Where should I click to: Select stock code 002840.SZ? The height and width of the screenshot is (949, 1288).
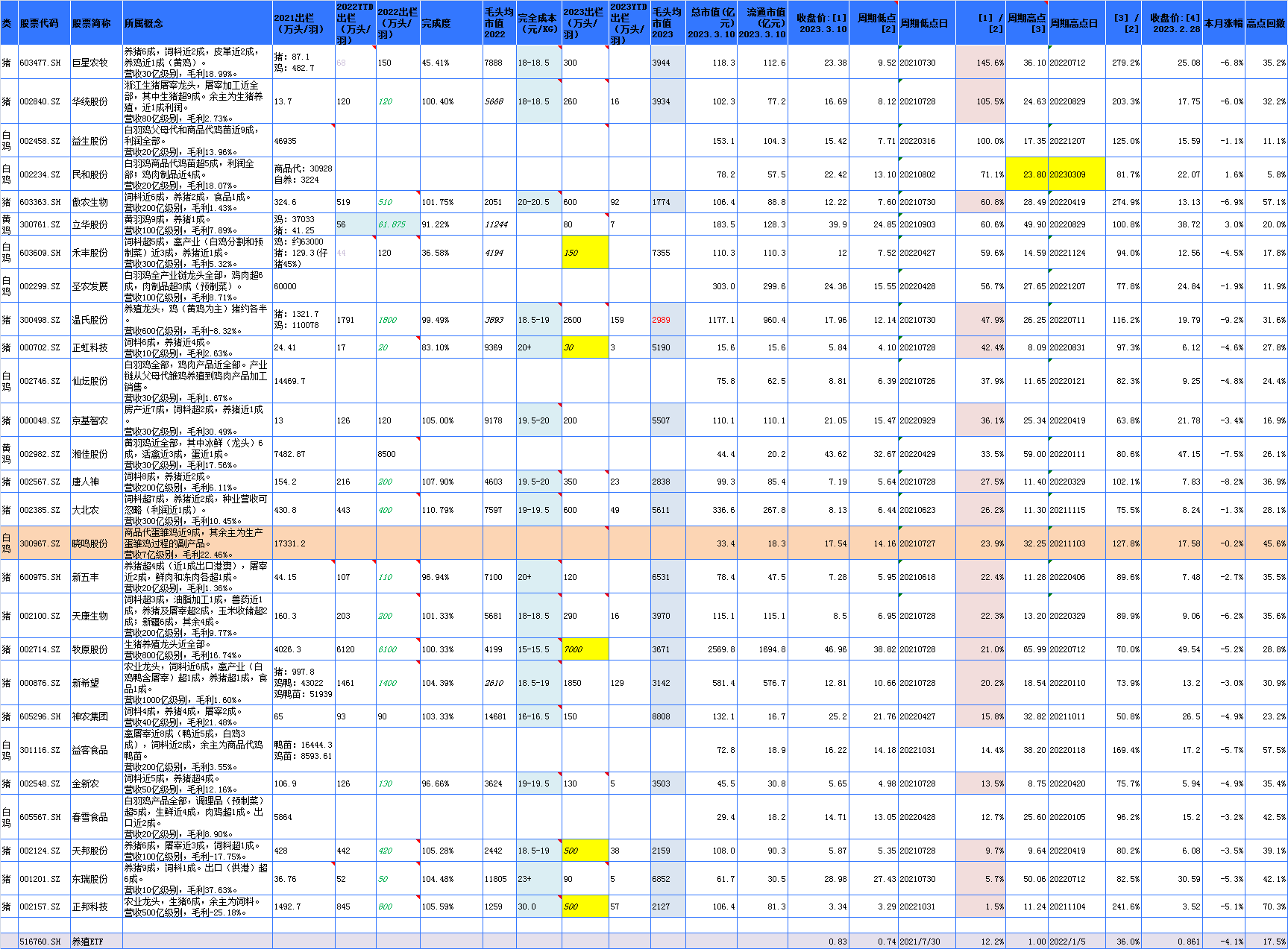tap(40, 101)
